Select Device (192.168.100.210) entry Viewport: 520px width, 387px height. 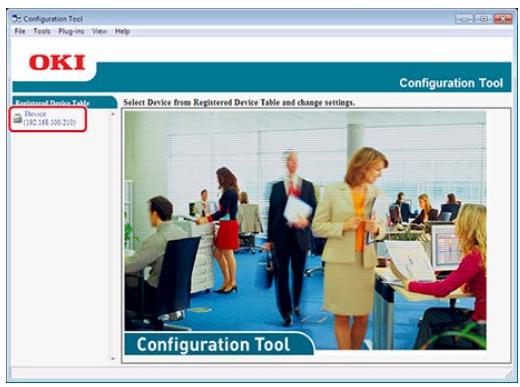click(48, 118)
